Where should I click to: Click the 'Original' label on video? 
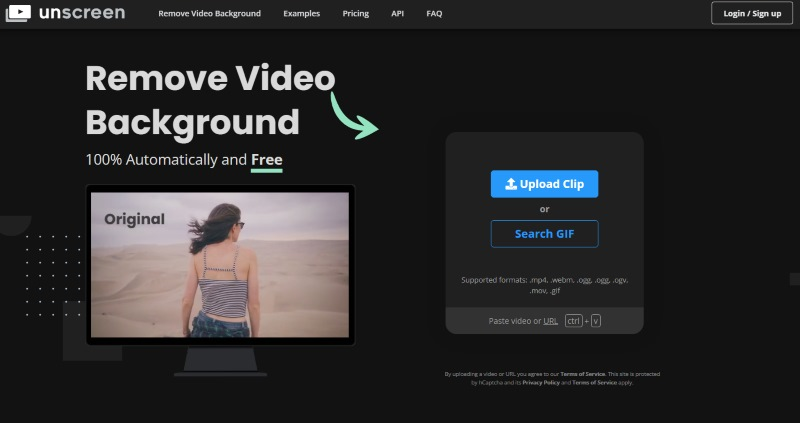[134, 219]
